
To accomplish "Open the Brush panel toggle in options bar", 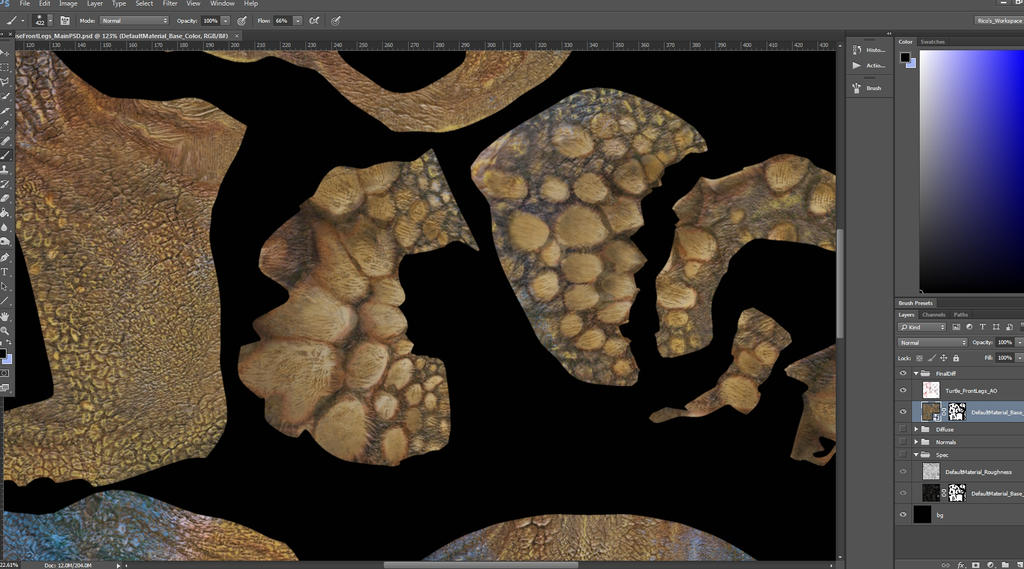I will click(x=65, y=20).
